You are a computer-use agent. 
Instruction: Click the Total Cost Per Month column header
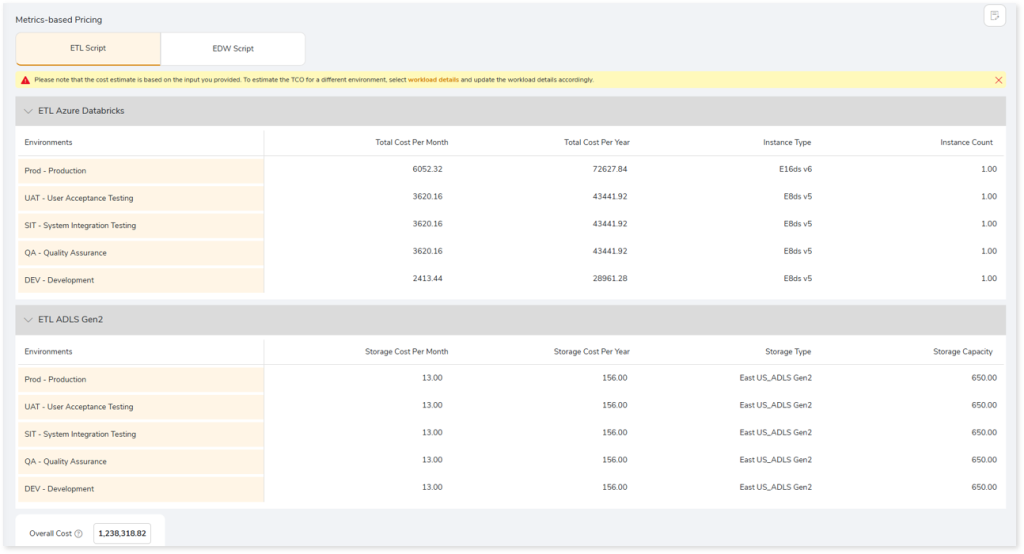(411, 143)
